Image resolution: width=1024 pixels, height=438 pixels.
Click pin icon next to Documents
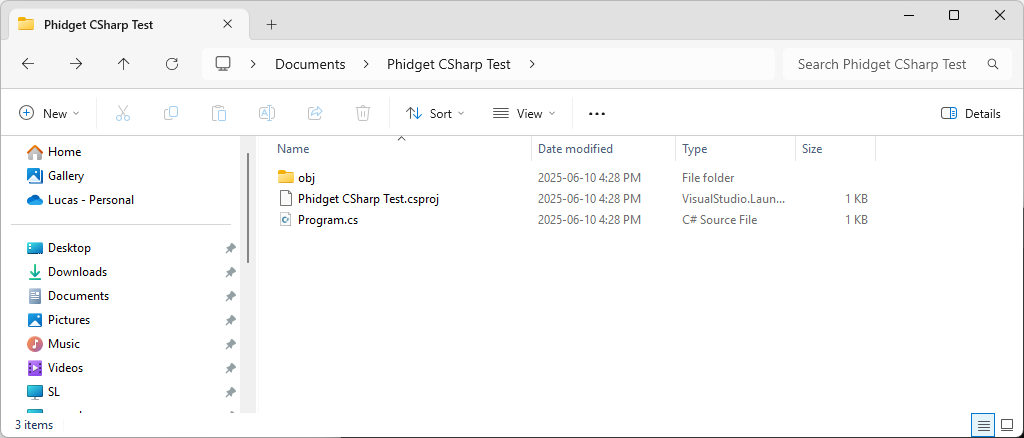pos(230,296)
